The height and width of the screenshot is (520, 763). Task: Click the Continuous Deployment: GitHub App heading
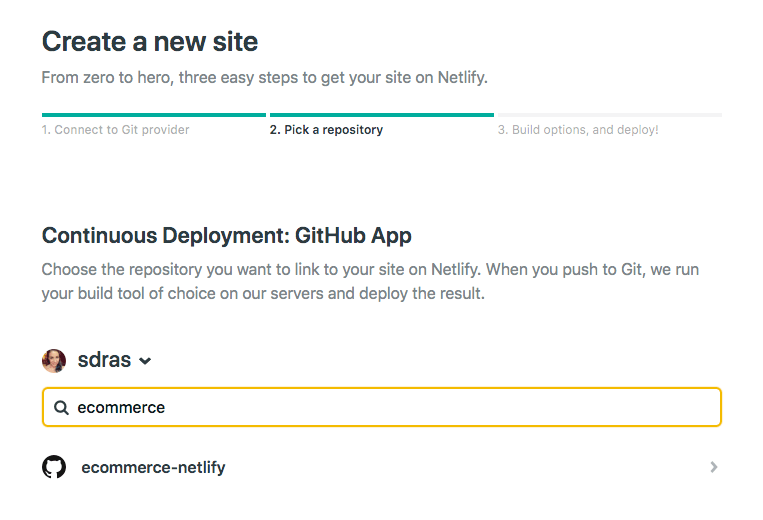pos(227,235)
